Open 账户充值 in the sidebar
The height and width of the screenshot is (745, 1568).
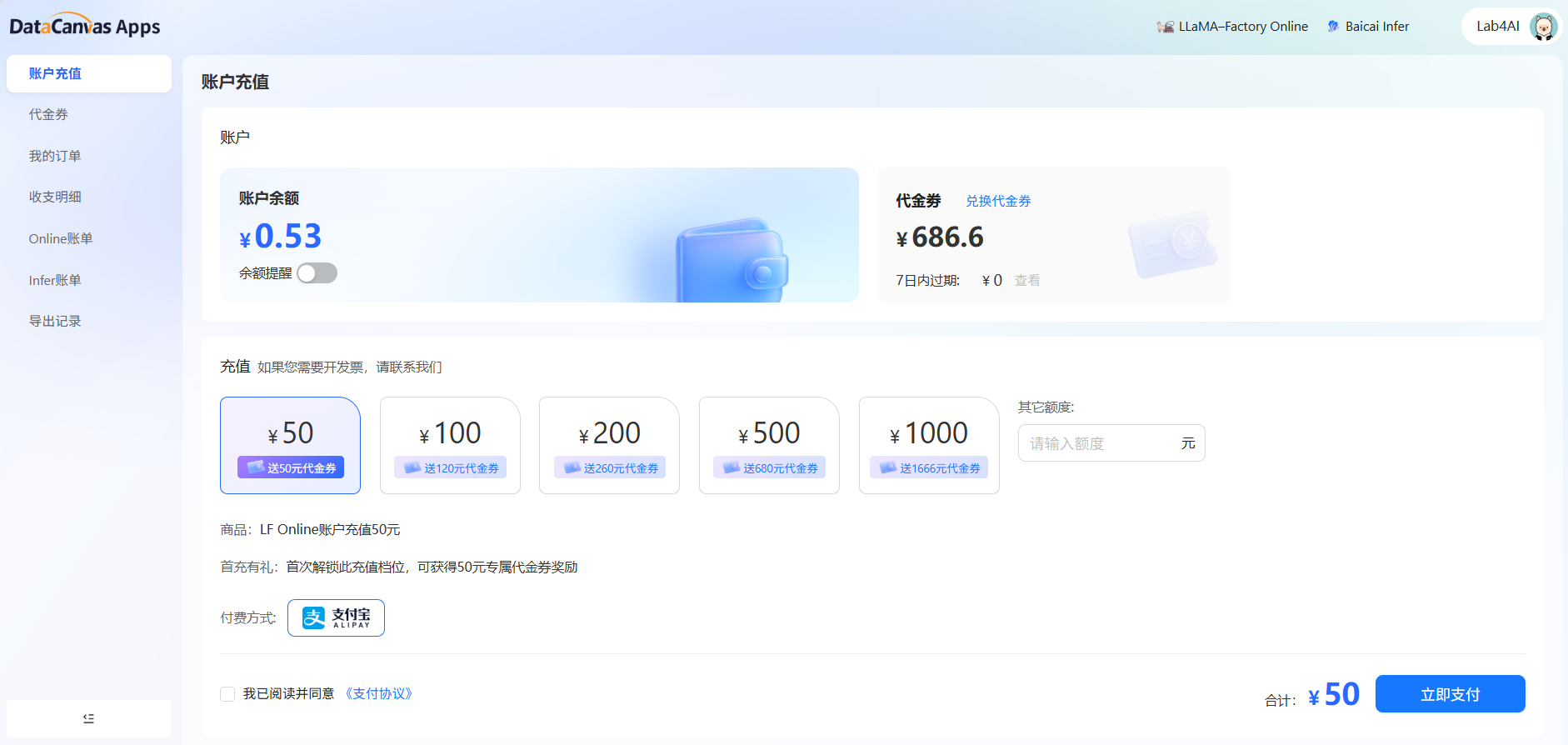[89, 73]
